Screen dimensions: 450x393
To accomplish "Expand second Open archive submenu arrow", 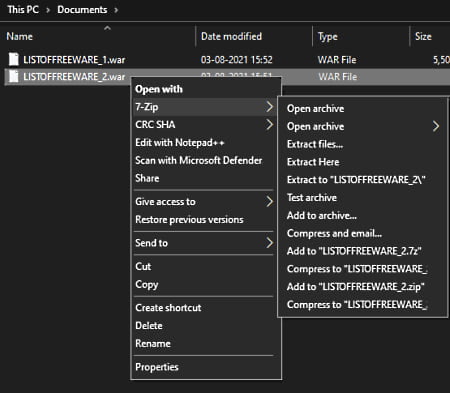I will pyautogui.click(x=436, y=126).
